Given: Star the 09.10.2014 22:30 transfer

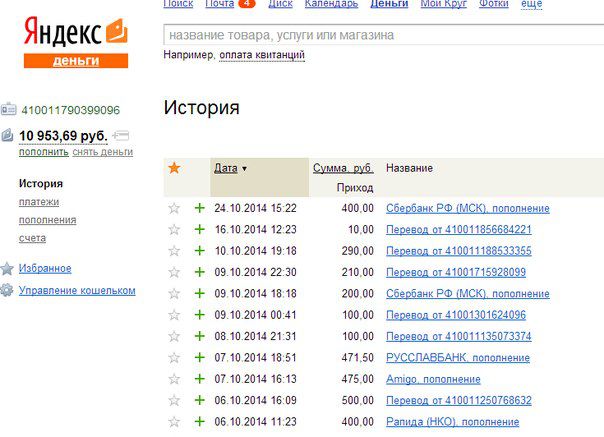Looking at the screenshot, I should pyautogui.click(x=174, y=272).
